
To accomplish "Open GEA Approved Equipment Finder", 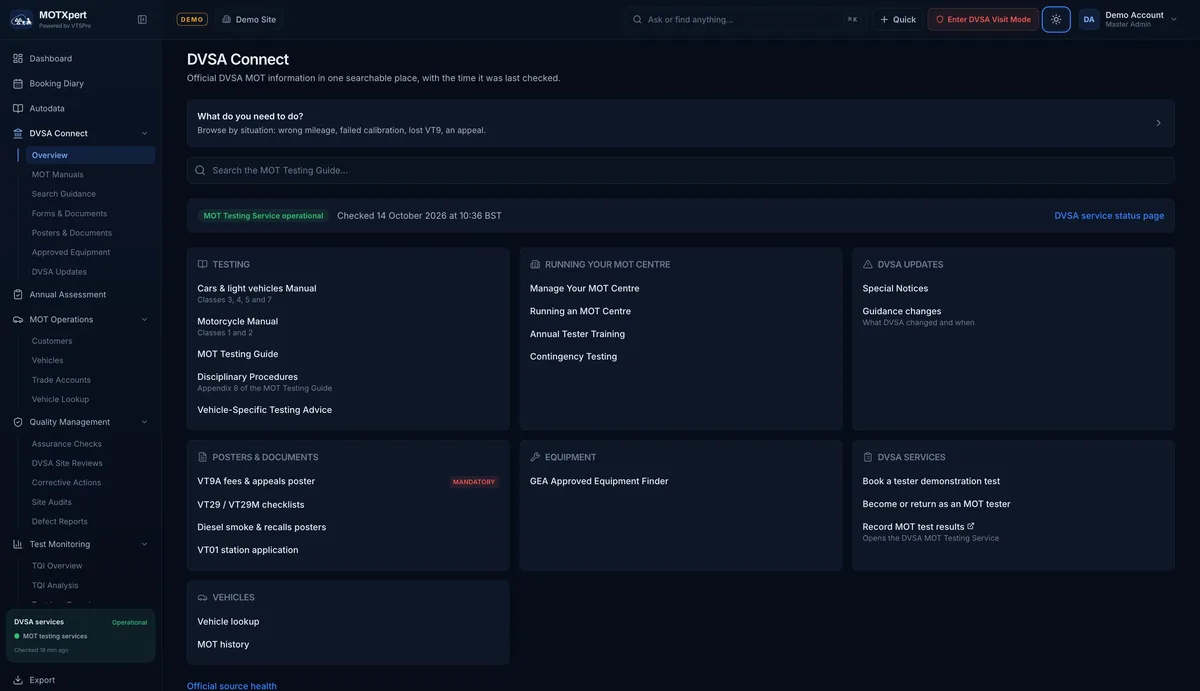I will pyautogui.click(x=599, y=481).
